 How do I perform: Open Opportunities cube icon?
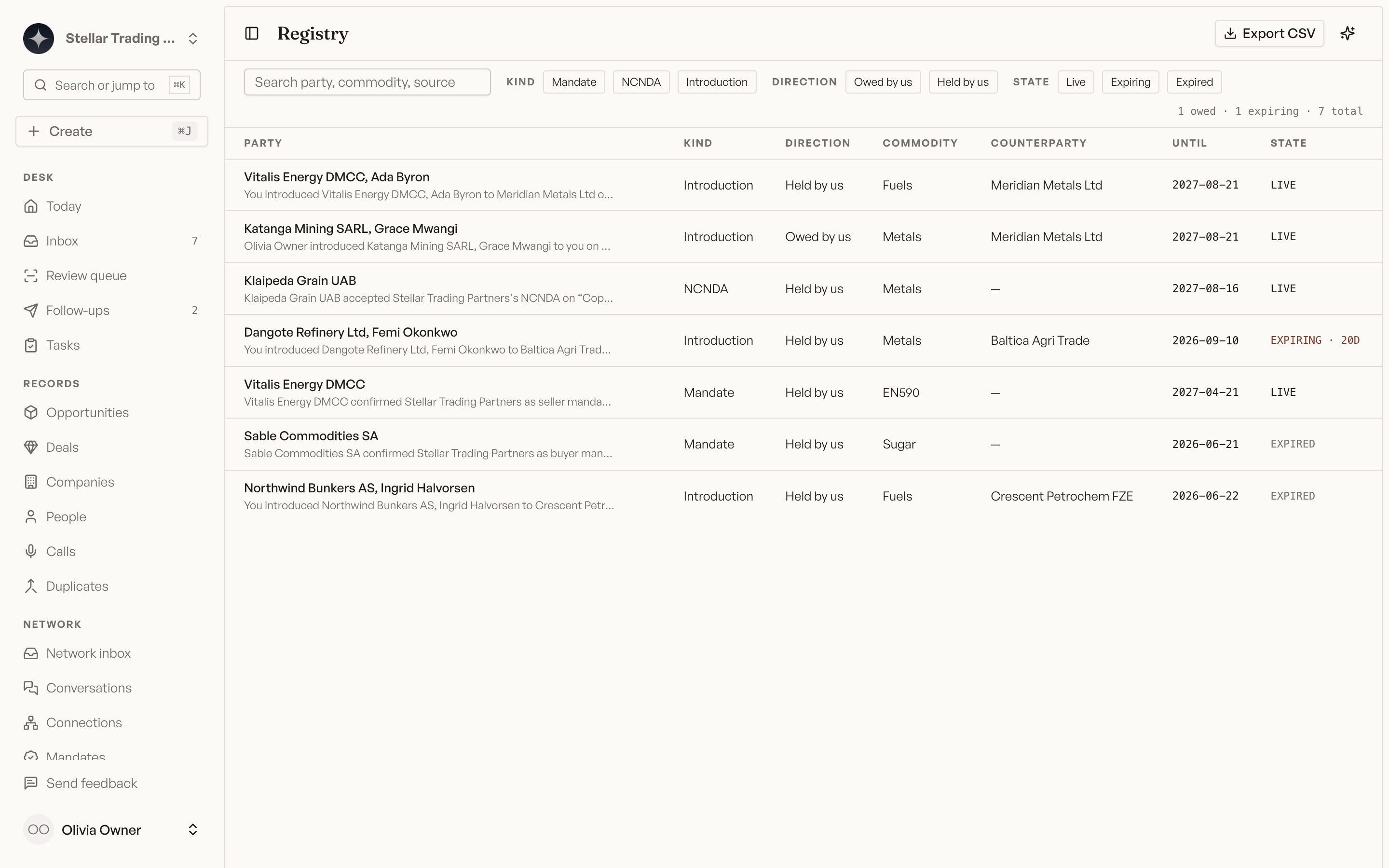[31, 413]
